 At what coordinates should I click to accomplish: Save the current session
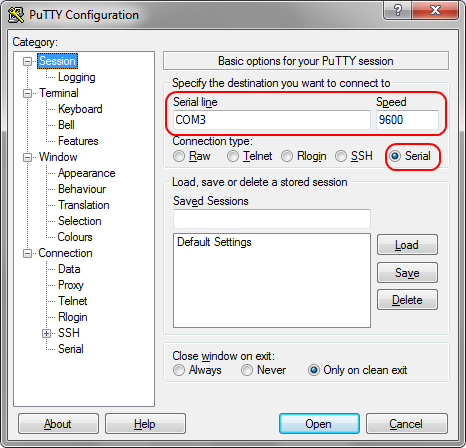click(407, 273)
